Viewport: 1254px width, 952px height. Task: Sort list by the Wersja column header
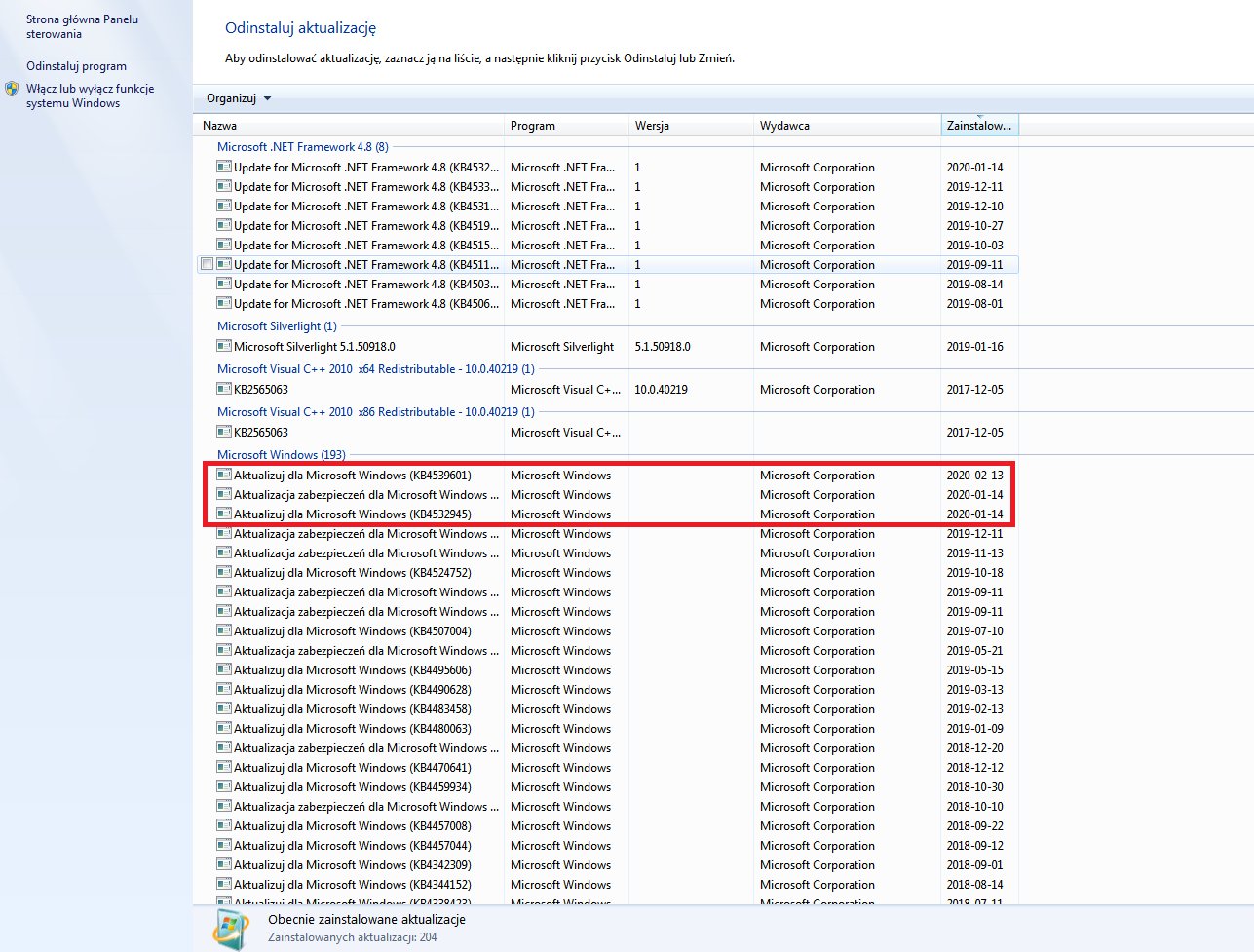click(691, 126)
